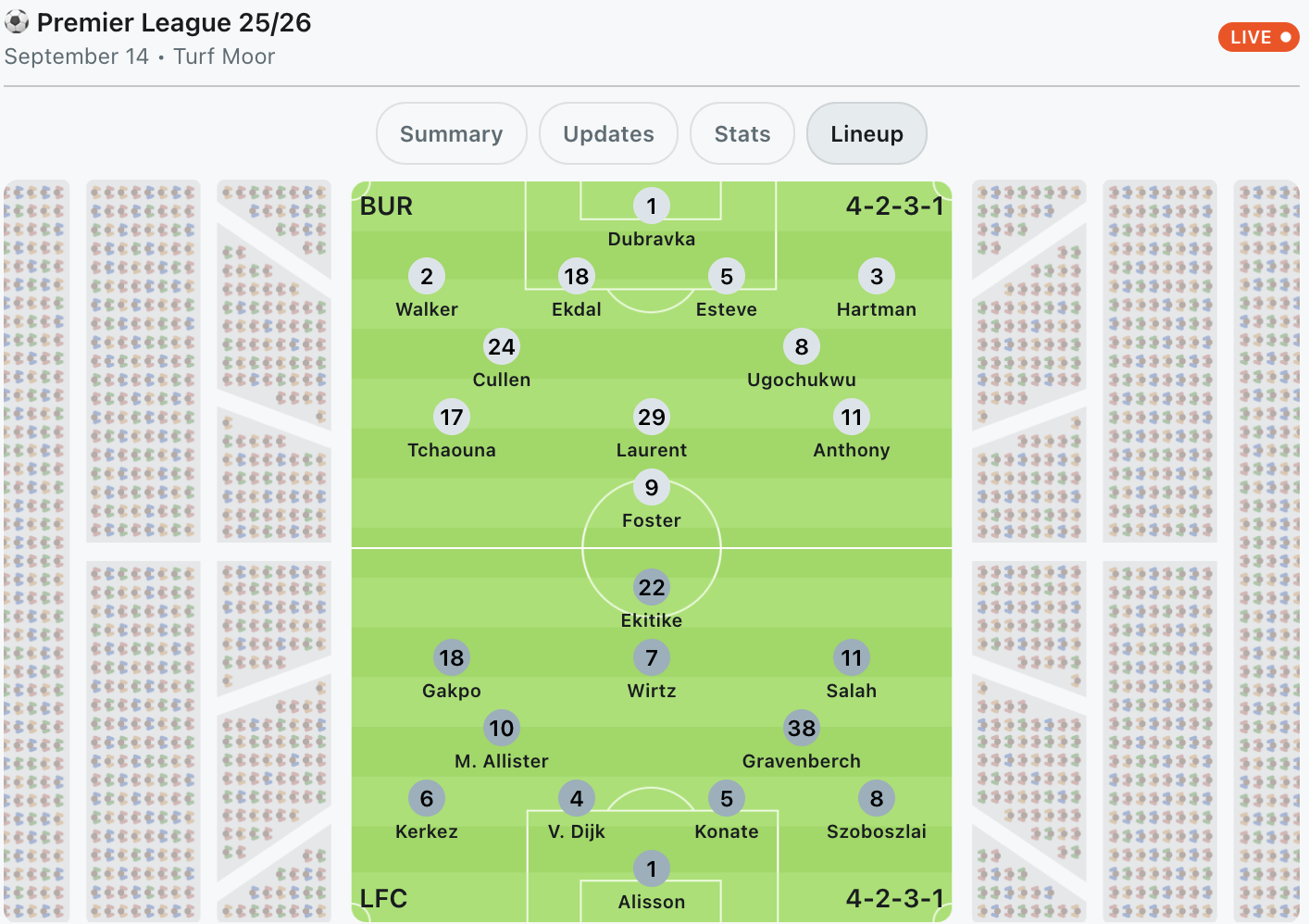Screen dimensions: 1309x924
Task: Select Ugochukwu's number 8 badge
Action: tap(802, 346)
